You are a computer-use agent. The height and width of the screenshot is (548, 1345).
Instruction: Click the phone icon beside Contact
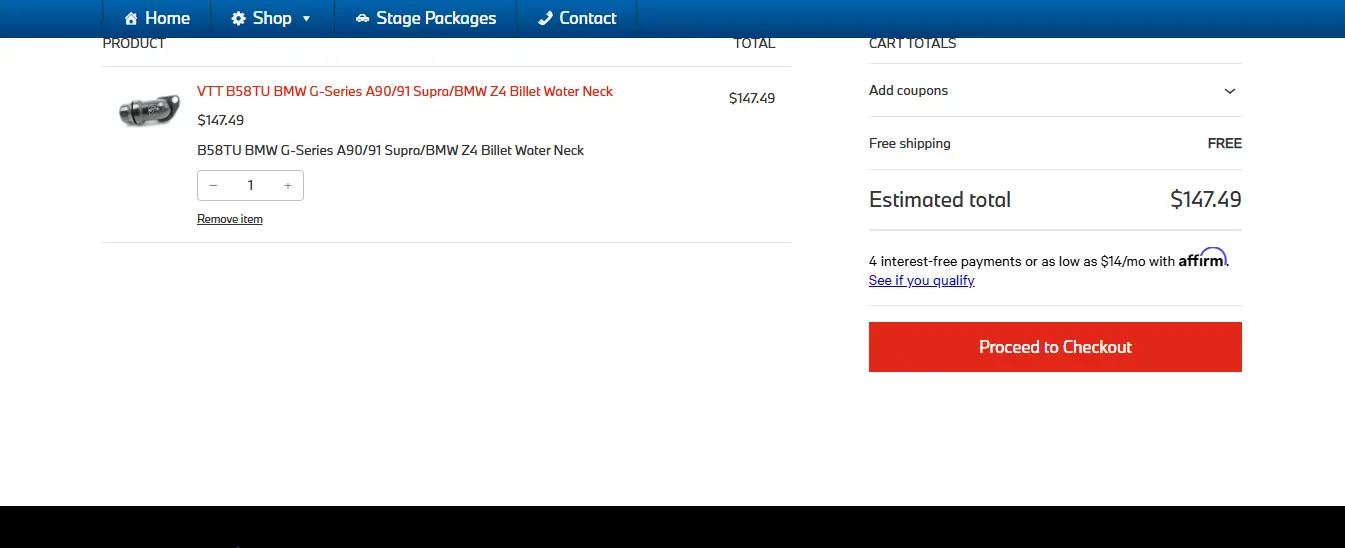[545, 19]
